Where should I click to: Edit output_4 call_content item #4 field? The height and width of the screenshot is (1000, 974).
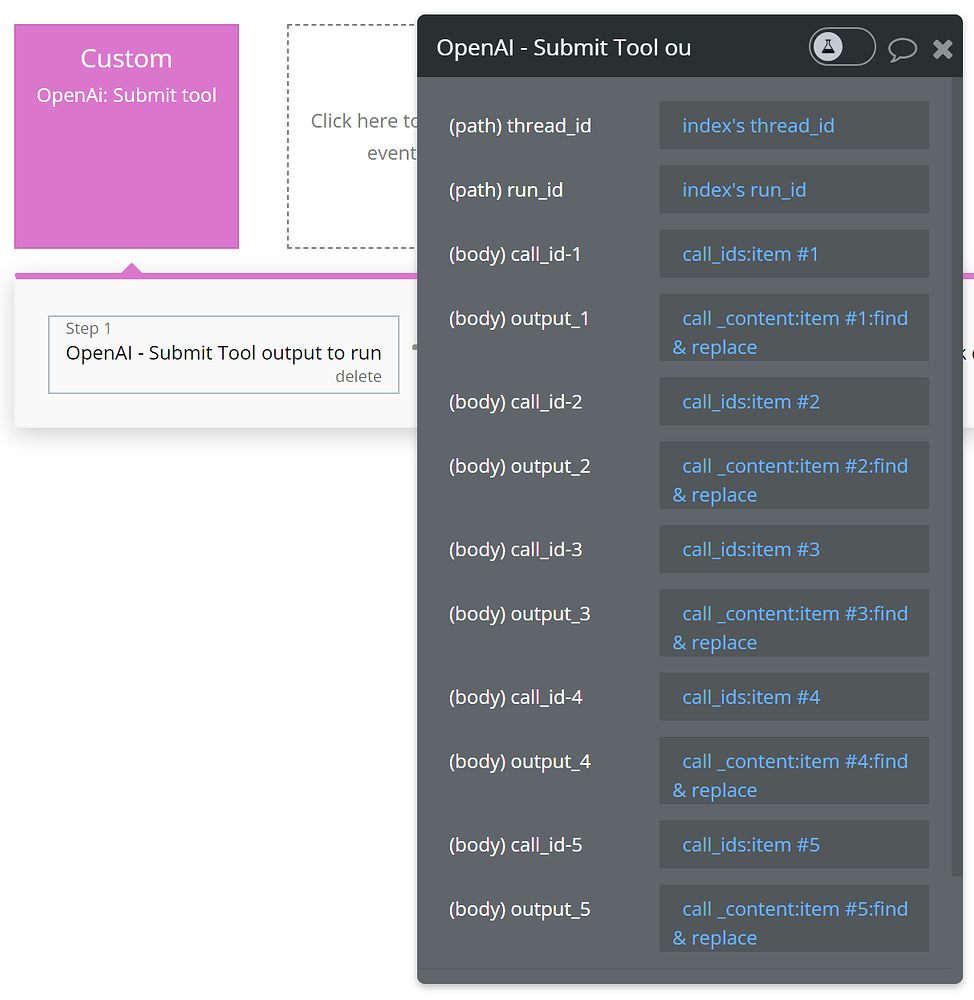[x=793, y=770]
